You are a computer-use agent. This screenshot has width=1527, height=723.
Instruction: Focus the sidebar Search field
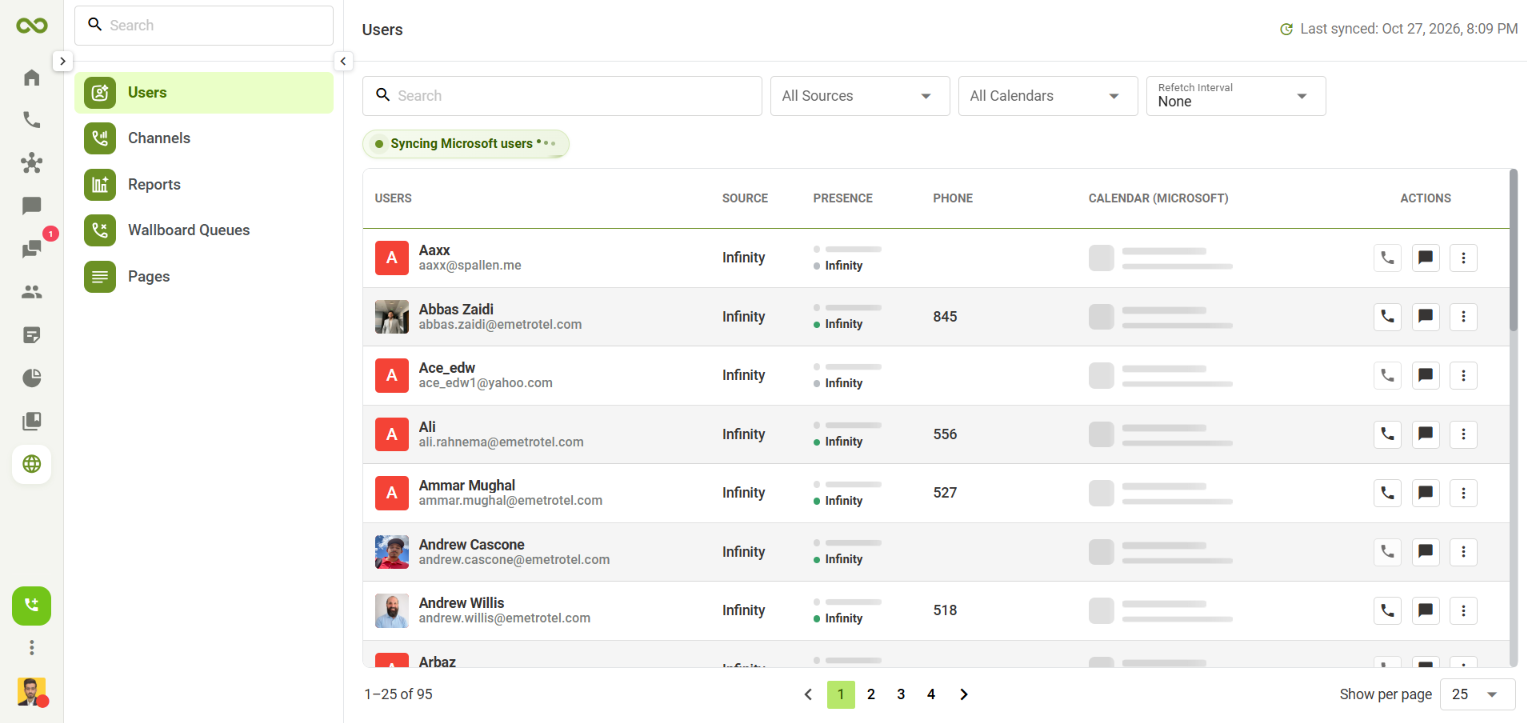click(x=204, y=26)
